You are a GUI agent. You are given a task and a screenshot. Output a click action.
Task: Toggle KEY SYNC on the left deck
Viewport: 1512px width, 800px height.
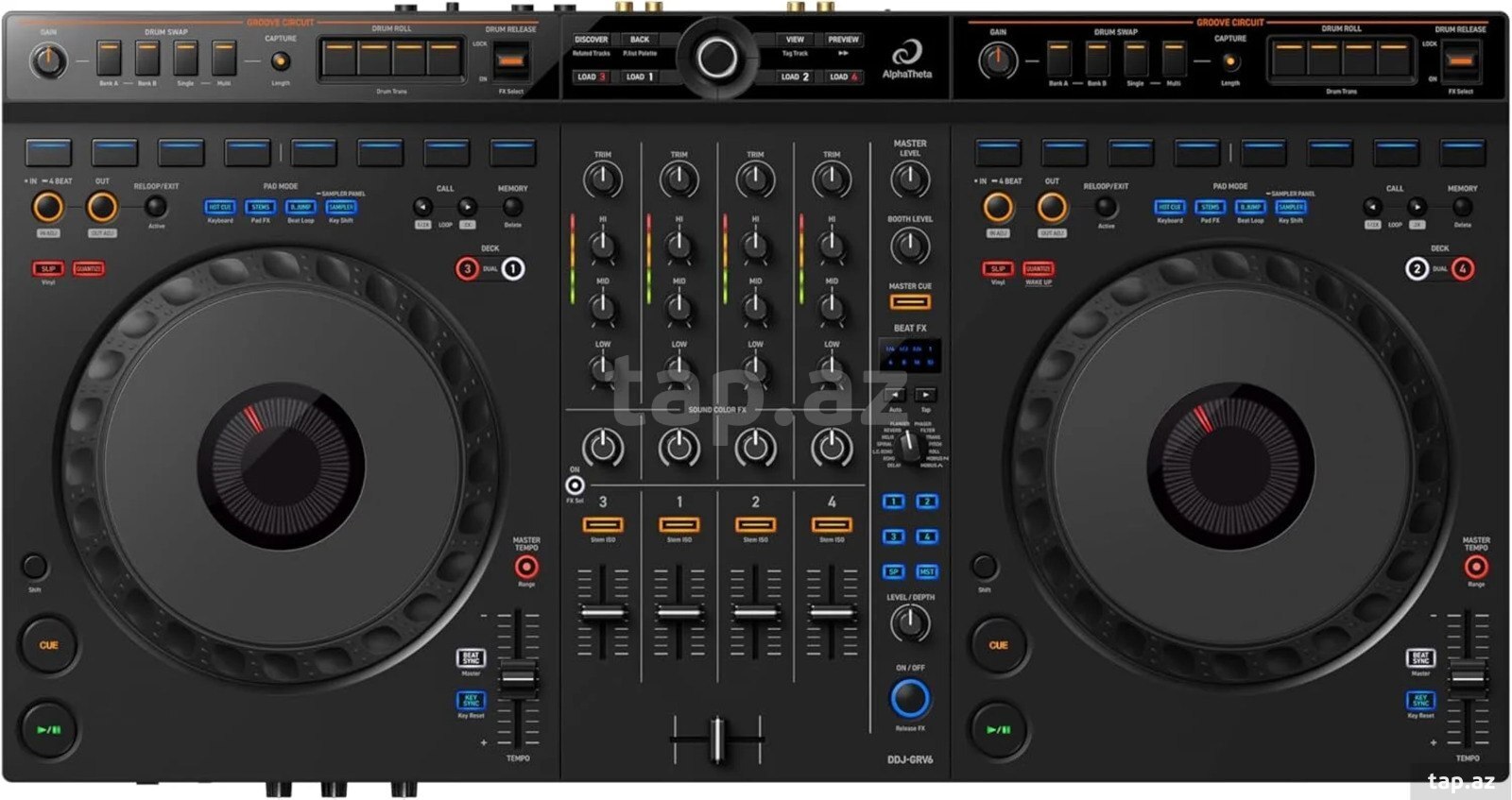click(471, 700)
